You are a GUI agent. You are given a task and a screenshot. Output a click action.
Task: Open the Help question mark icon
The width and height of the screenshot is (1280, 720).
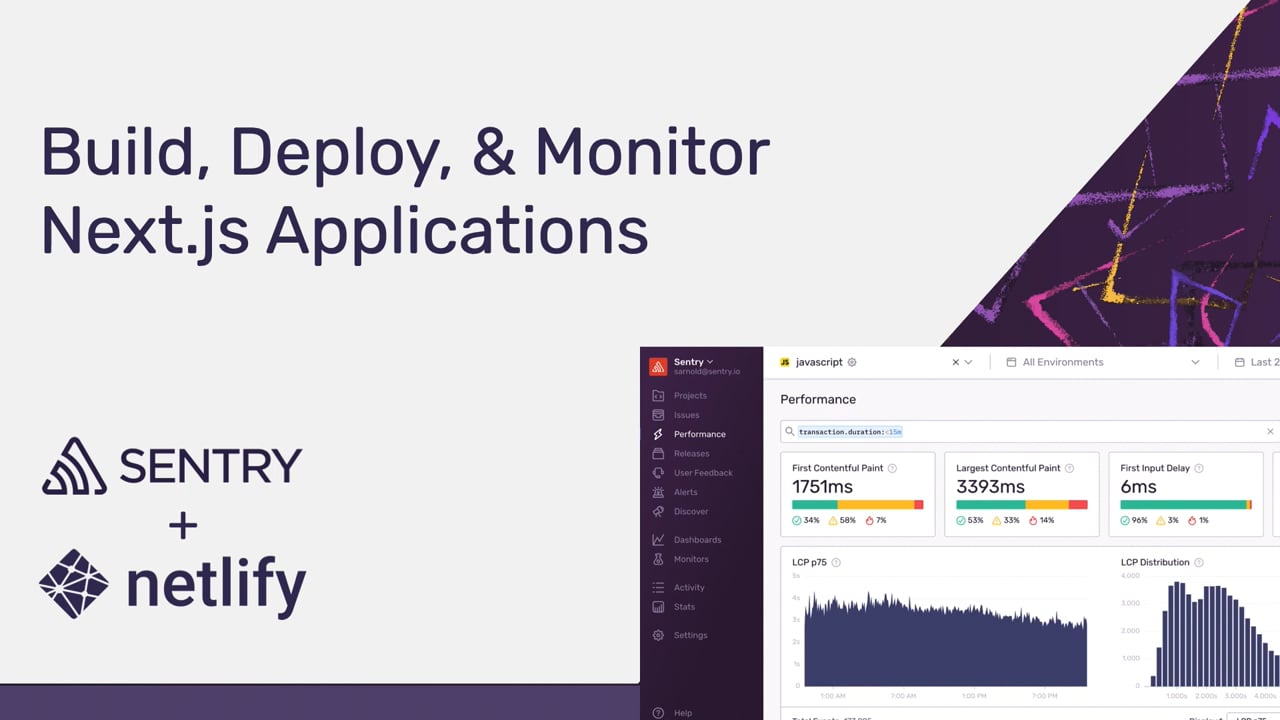coord(658,713)
